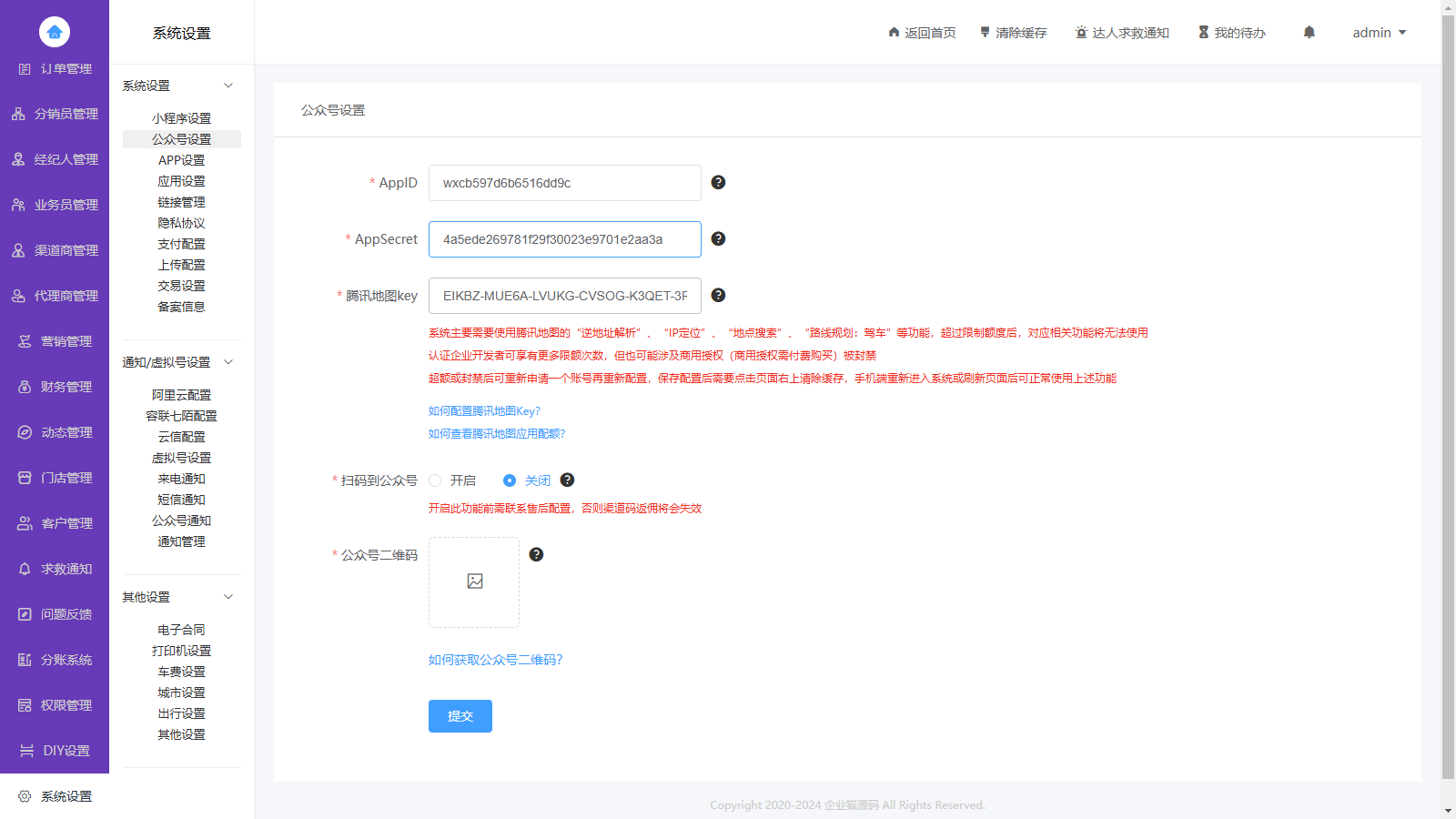The height and width of the screenshot is (819, 1456).
Task: Select 开启 radio for 扫码到公众号
Action: [436, 480]
